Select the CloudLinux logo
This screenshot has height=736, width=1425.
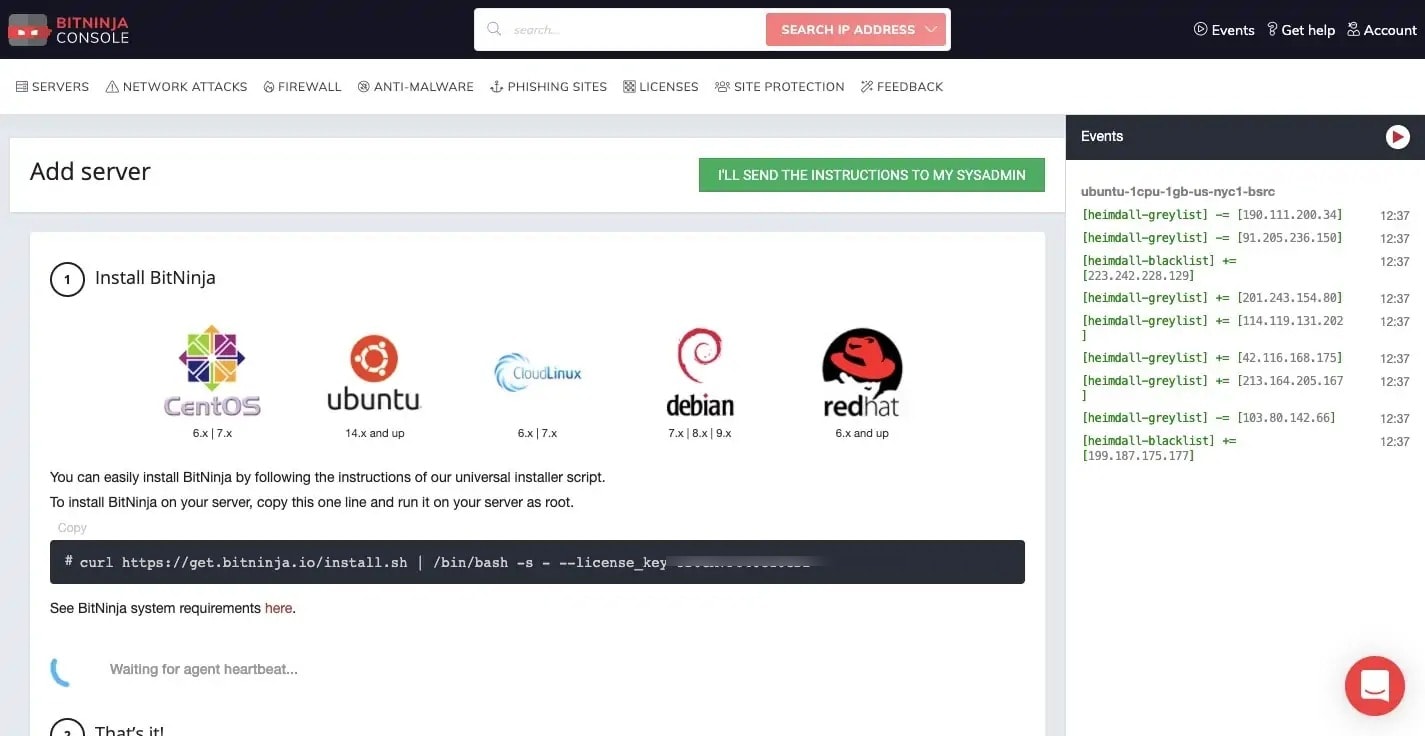(x=538, y=373)
